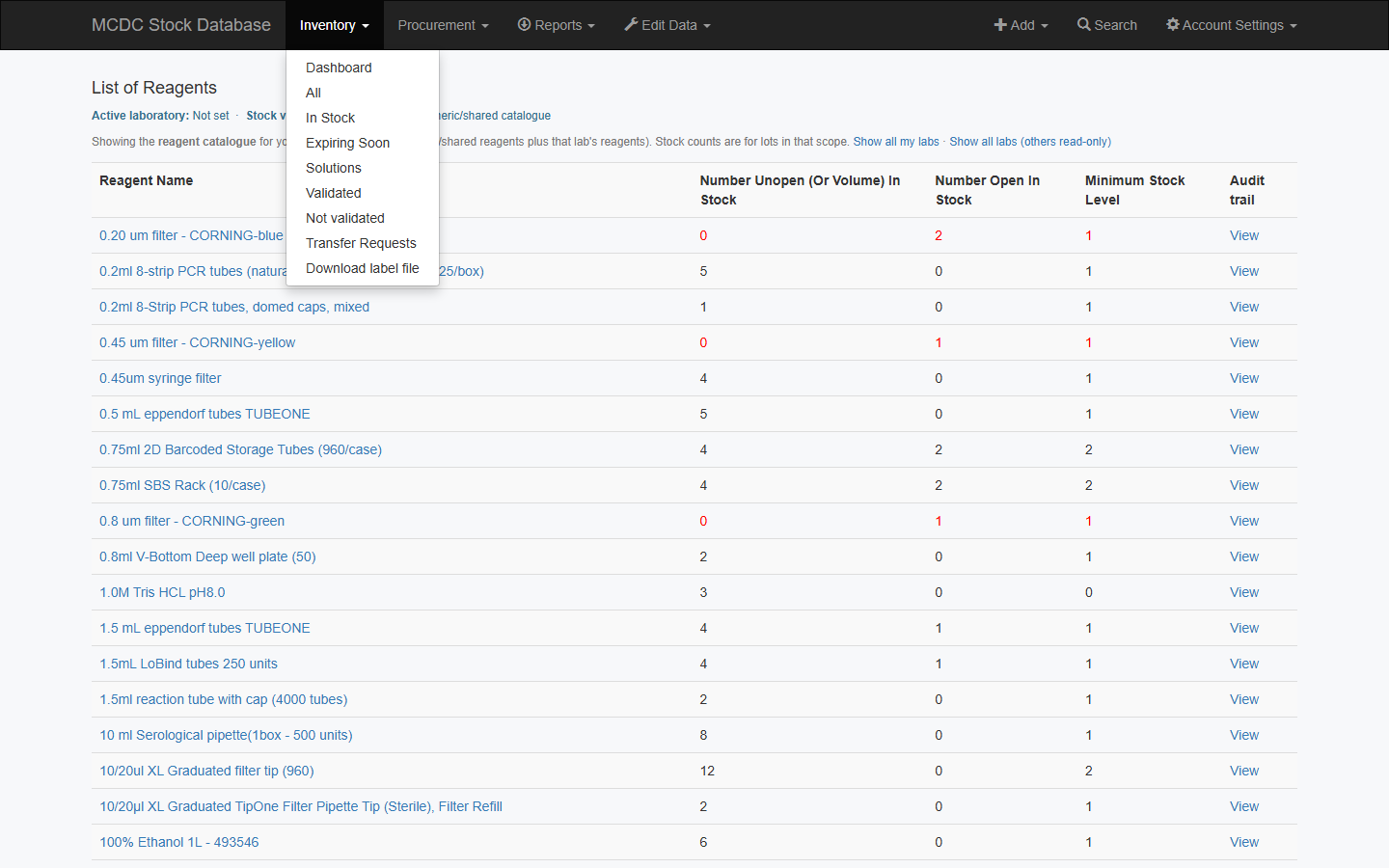The height and width of the screenshot is (868, 1389).
Task: Open the 1.0M Tris HCL pH8.0 reagent
Action: [x=162, y=592]
